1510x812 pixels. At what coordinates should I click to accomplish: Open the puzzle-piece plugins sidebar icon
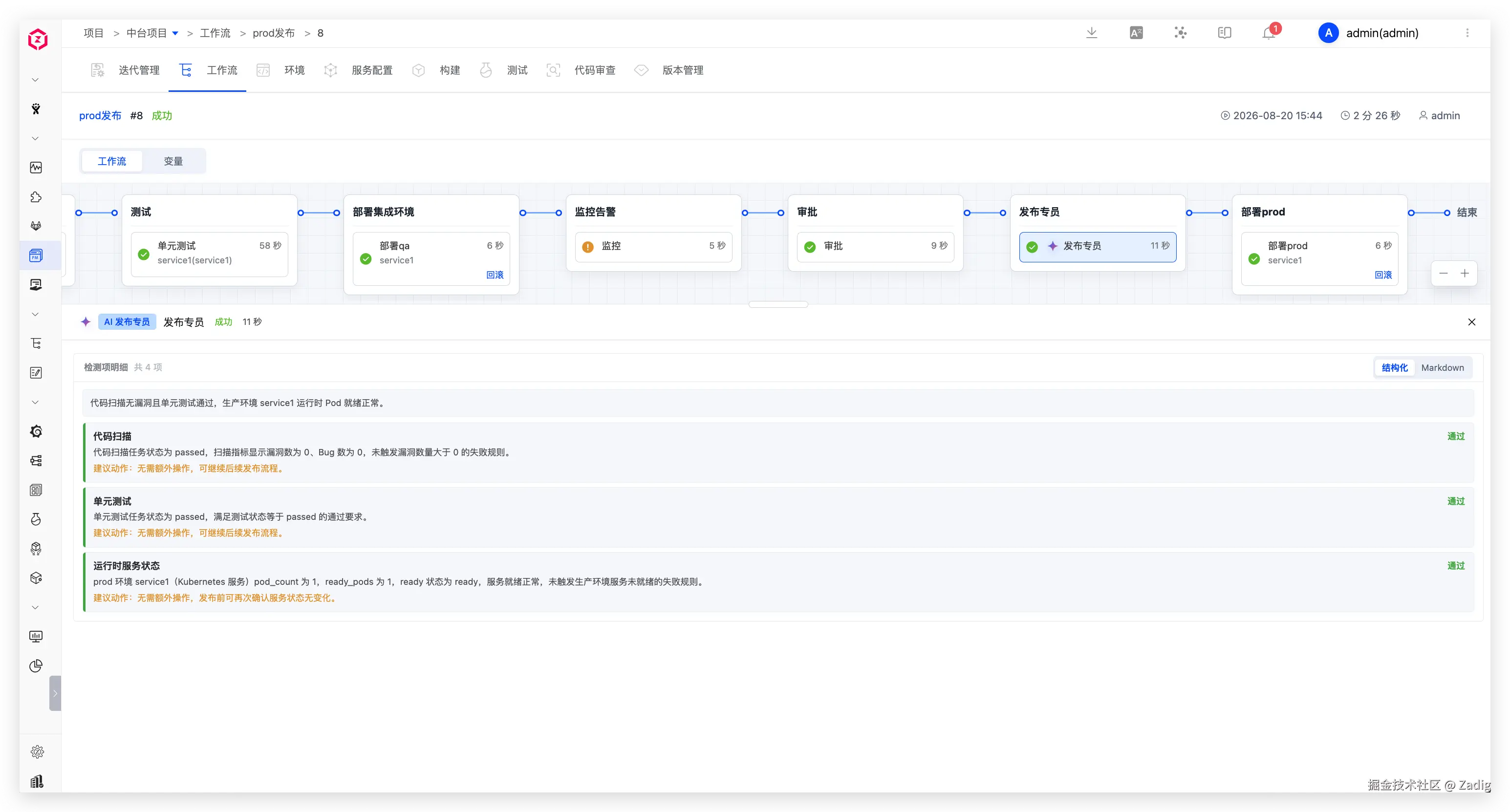point(36,197)
